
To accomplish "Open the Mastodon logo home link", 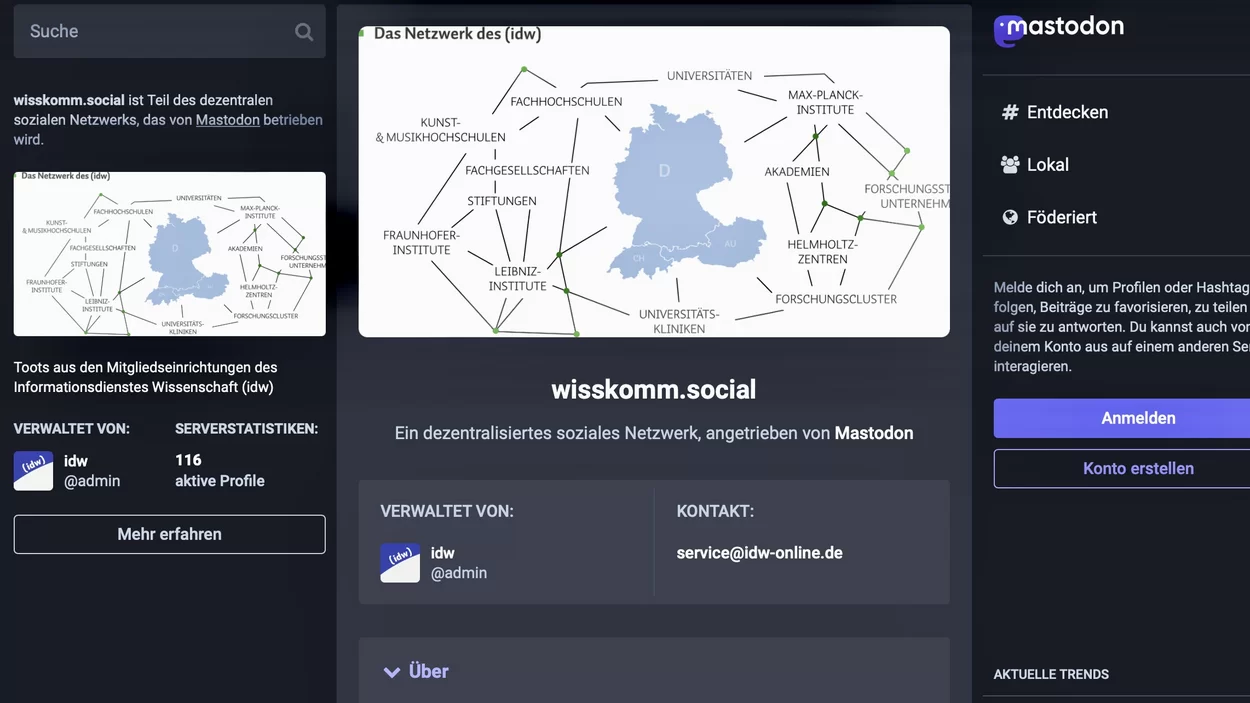I will (1059, 29).
